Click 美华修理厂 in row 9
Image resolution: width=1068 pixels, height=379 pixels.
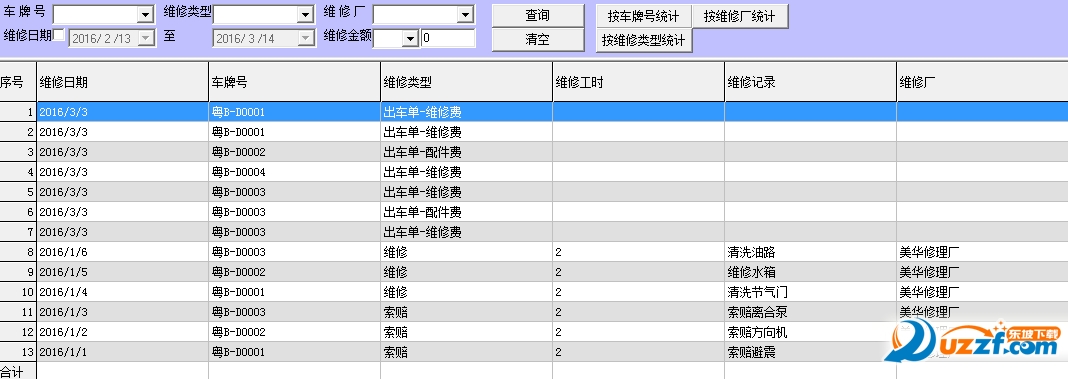tap(982, 272)
